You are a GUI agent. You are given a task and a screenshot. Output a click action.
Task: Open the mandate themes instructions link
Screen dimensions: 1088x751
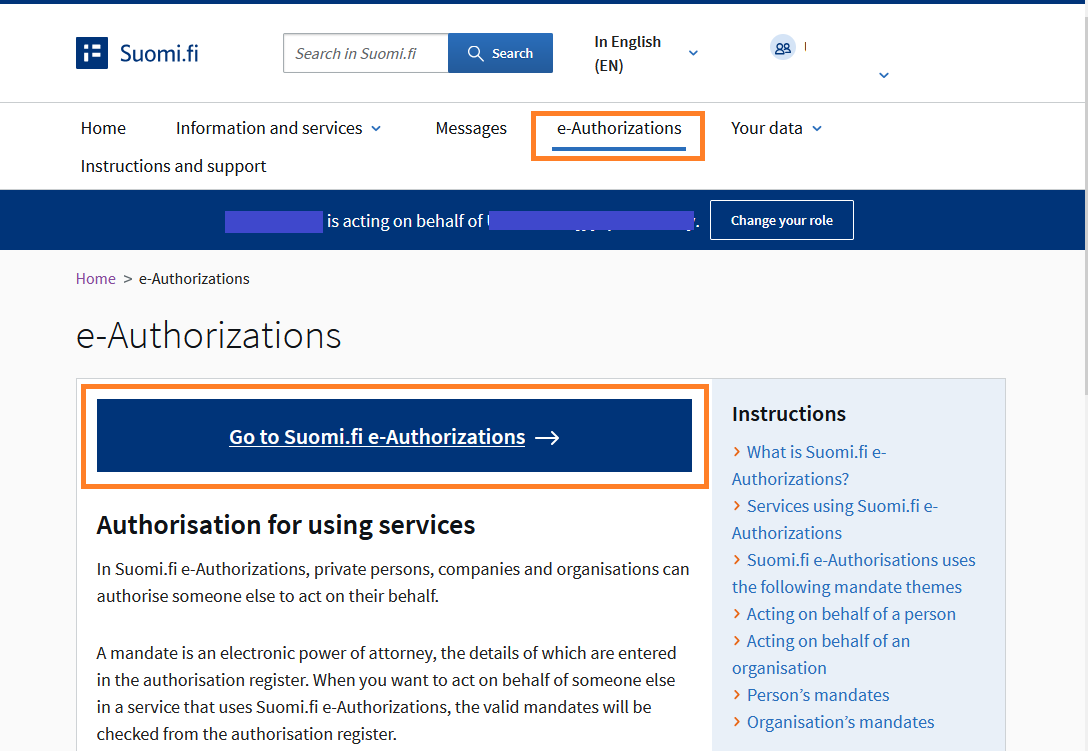853,573
